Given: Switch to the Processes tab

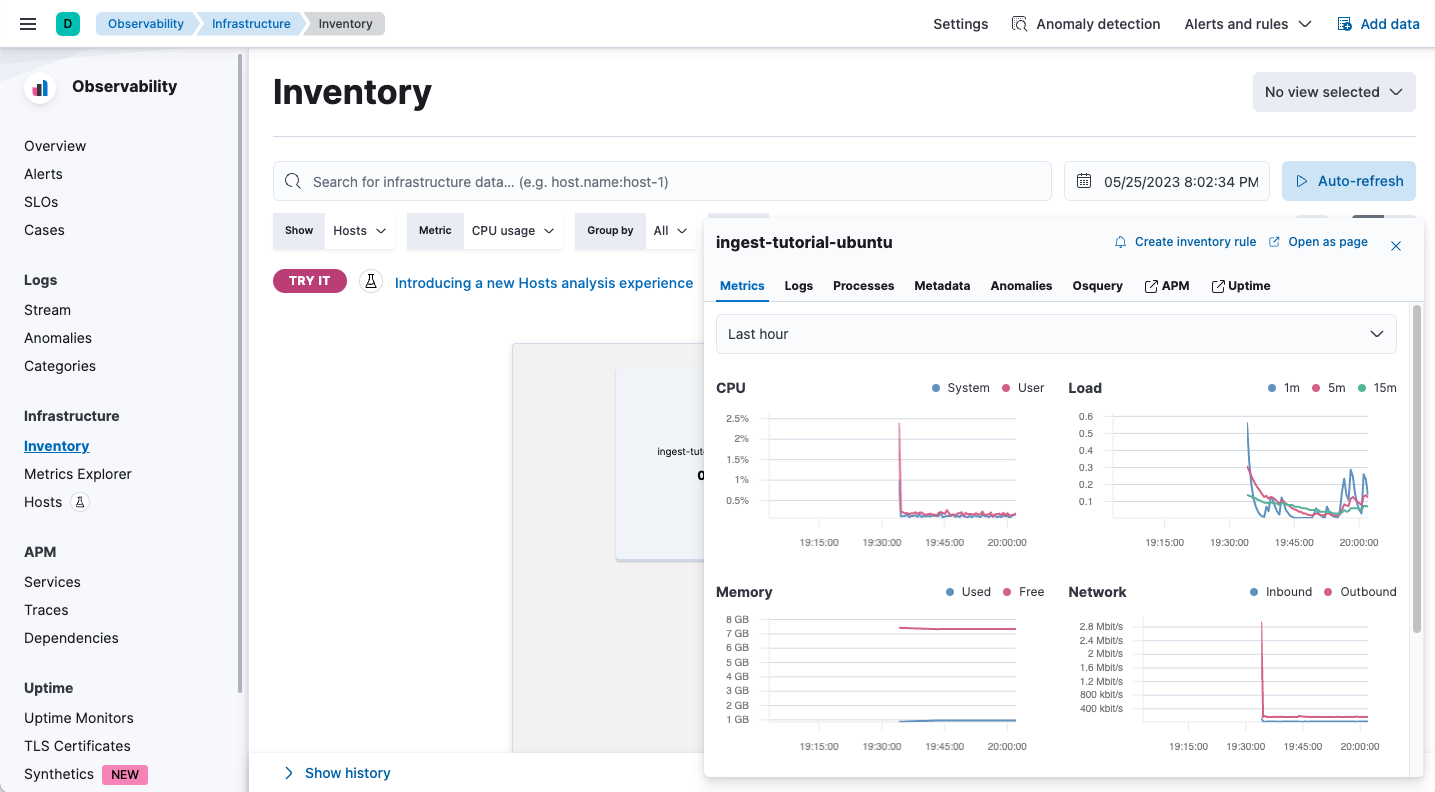Looking at the screenshot, I should pyautogui.click(x=863, y=286).
